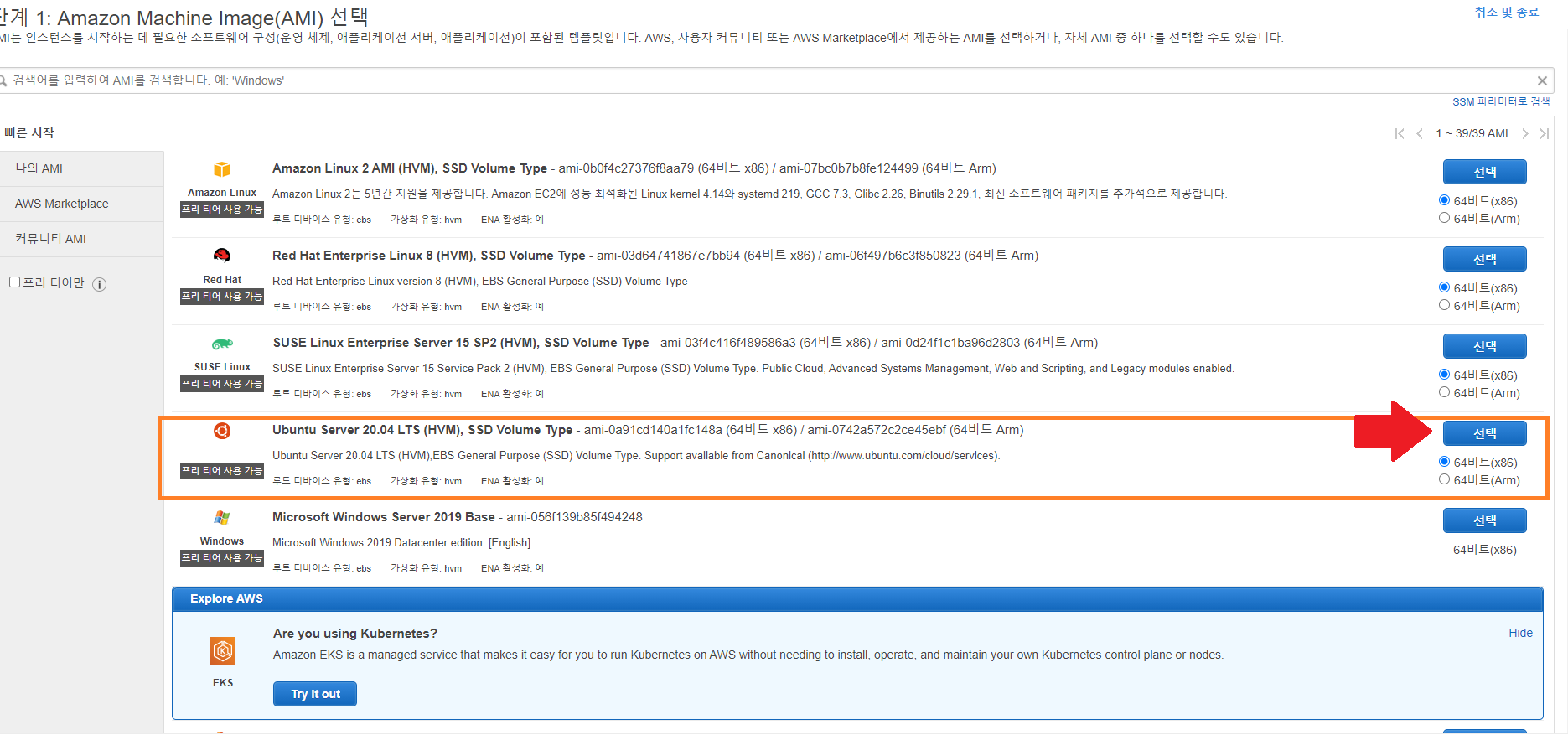1568x740 pixels.
Task: Click the free tier badge under Ubuntu
Action: (222, 471)
